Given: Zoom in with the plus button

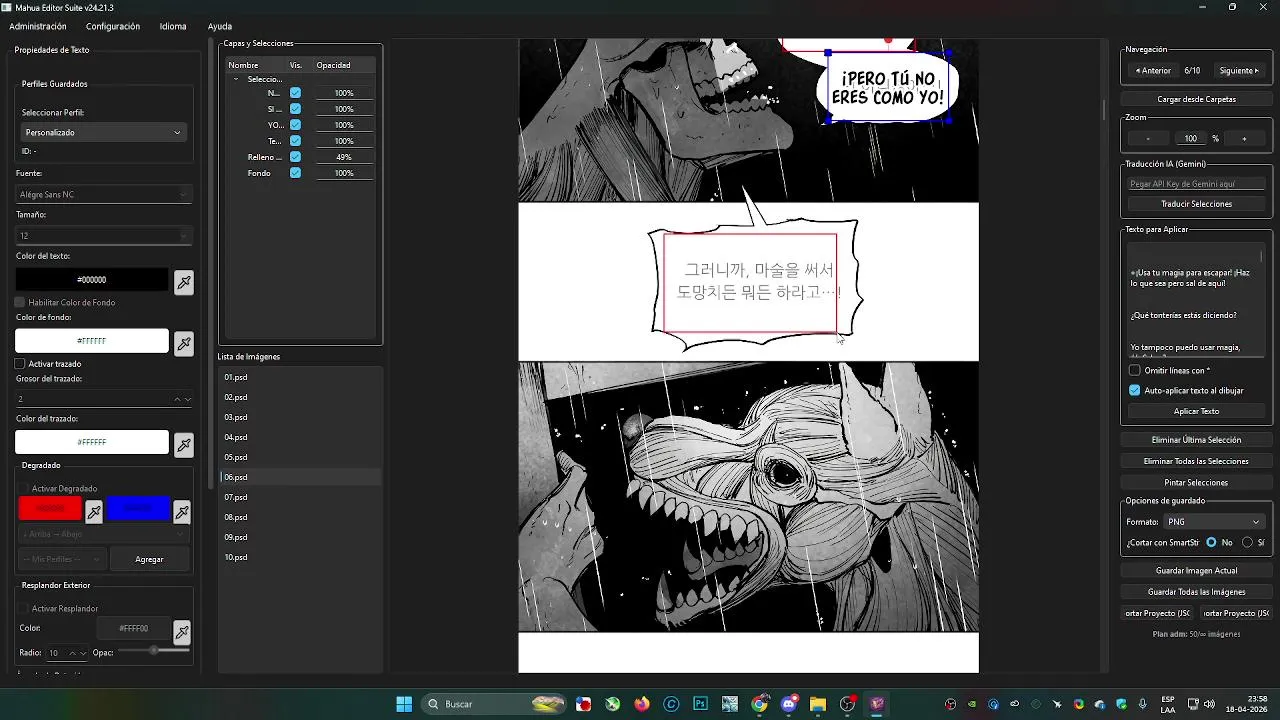Looking at the screenshot, I should click(1244, 139).
